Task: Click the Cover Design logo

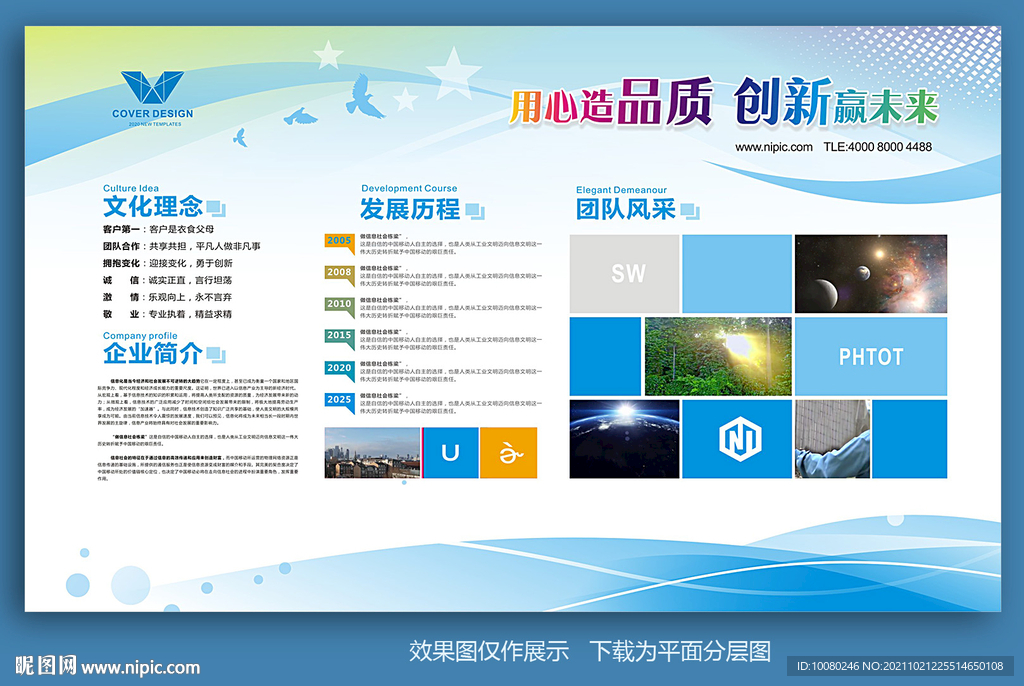Action: click(153, 99)
